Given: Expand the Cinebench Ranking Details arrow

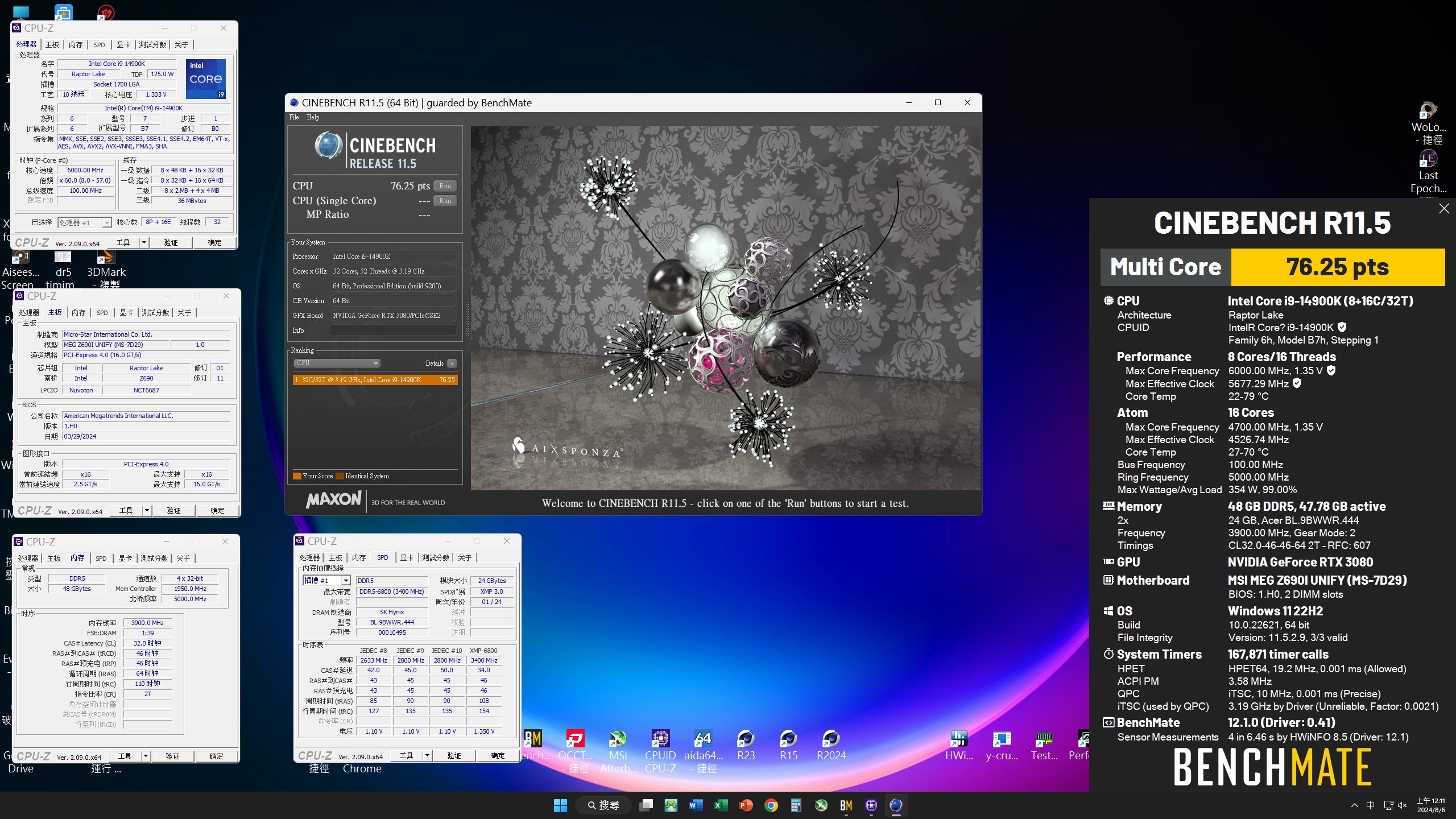Looking at the screenshot, I should (452, 363).
